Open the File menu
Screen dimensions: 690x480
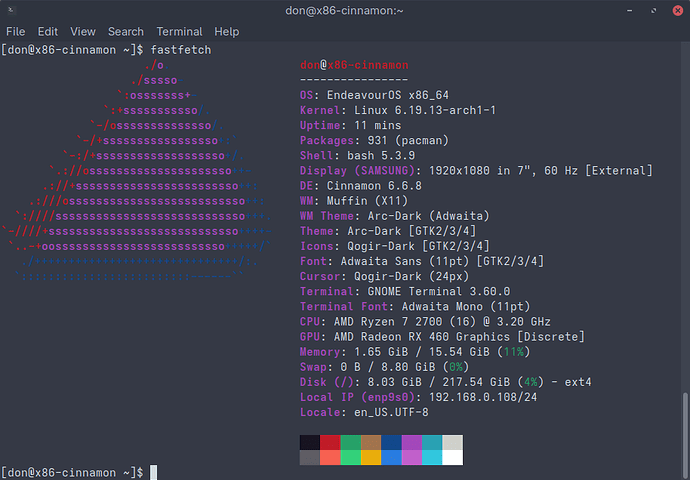[x=15, y=32]
